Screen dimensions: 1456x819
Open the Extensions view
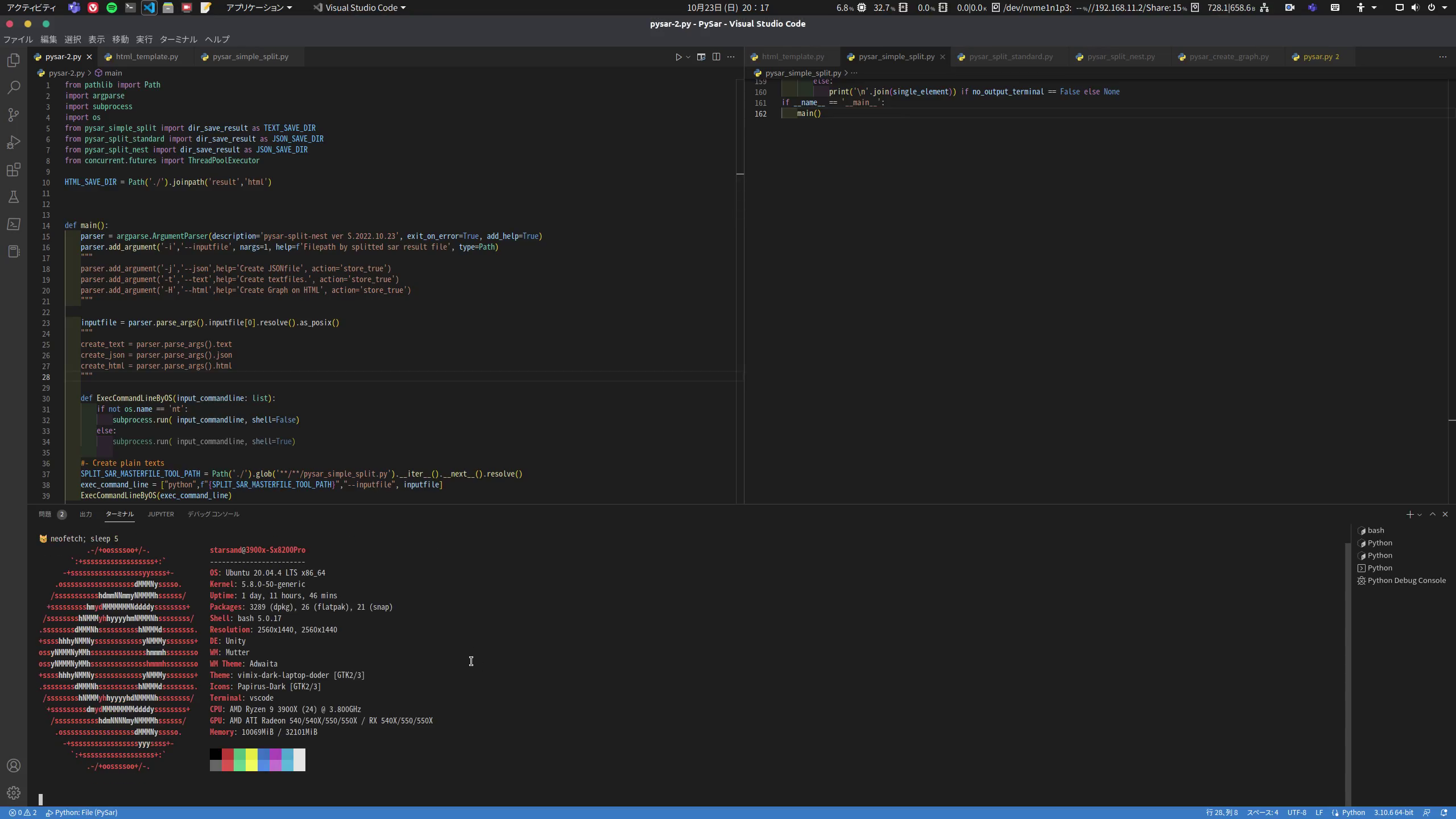tap(14, 169)
